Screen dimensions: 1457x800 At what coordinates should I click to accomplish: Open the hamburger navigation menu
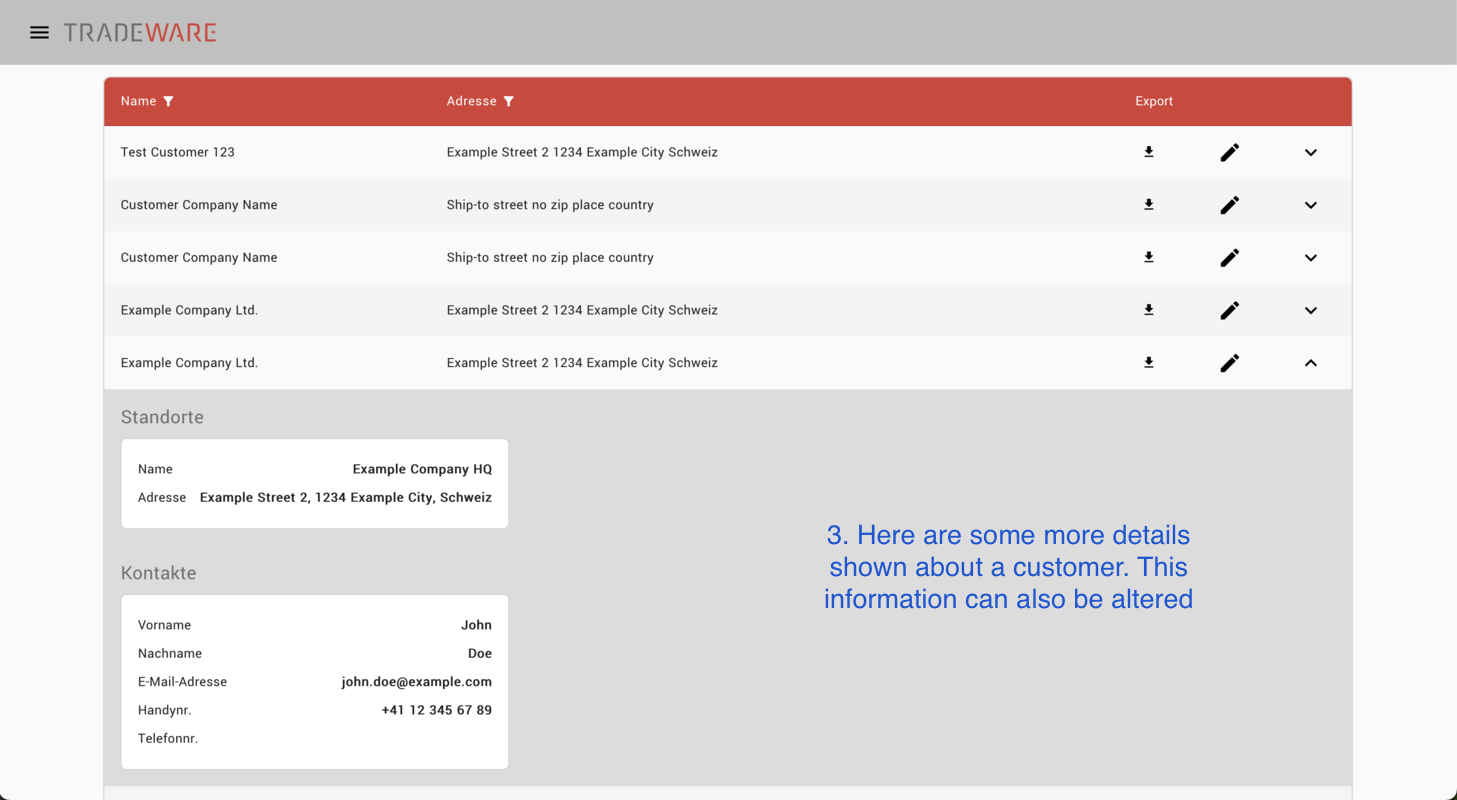(39, 33)
